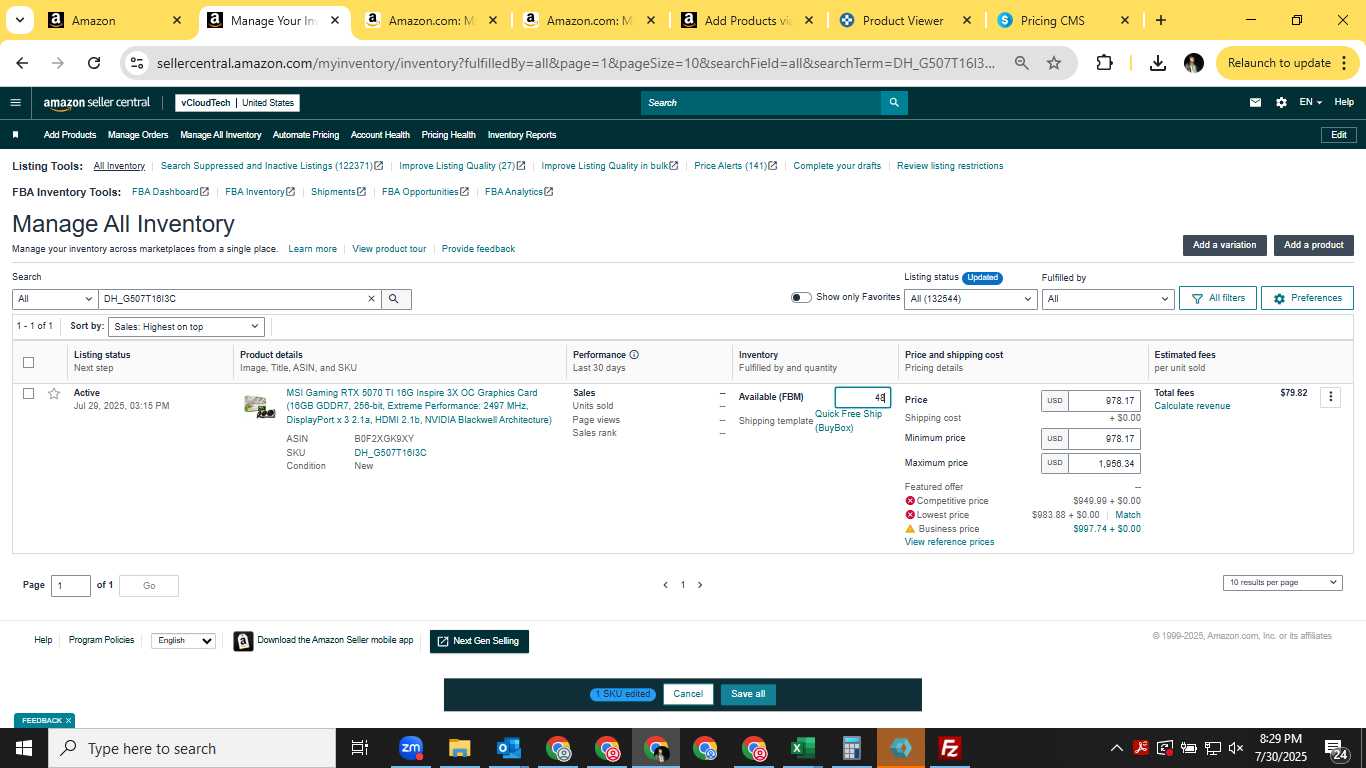Click the Add a product button
Image resolution: width=1366 pixels, height=768 pixels.
1314,245
